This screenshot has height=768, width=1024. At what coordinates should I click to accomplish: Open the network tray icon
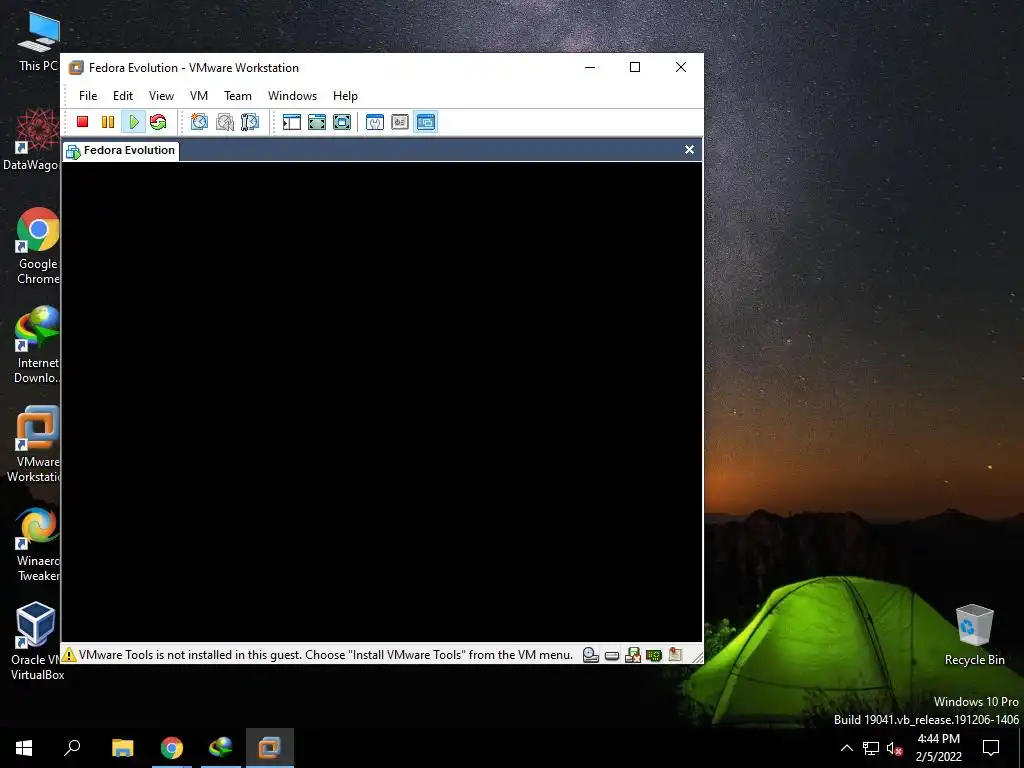pyautogui.click(x=871, y=748)
